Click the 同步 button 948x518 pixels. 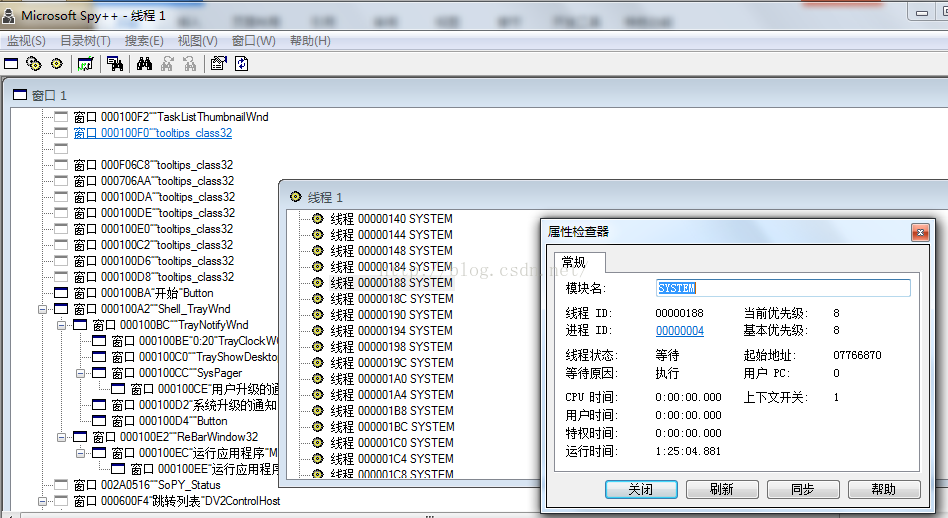(803, 489)
